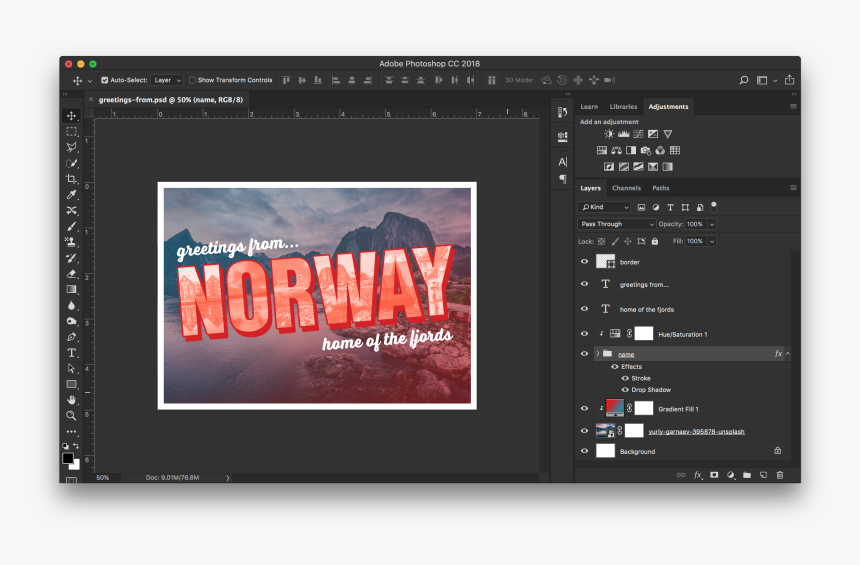Expand the 'name' group layer
Viewport: 860px width, 565px height.
[x=598, y=354]
